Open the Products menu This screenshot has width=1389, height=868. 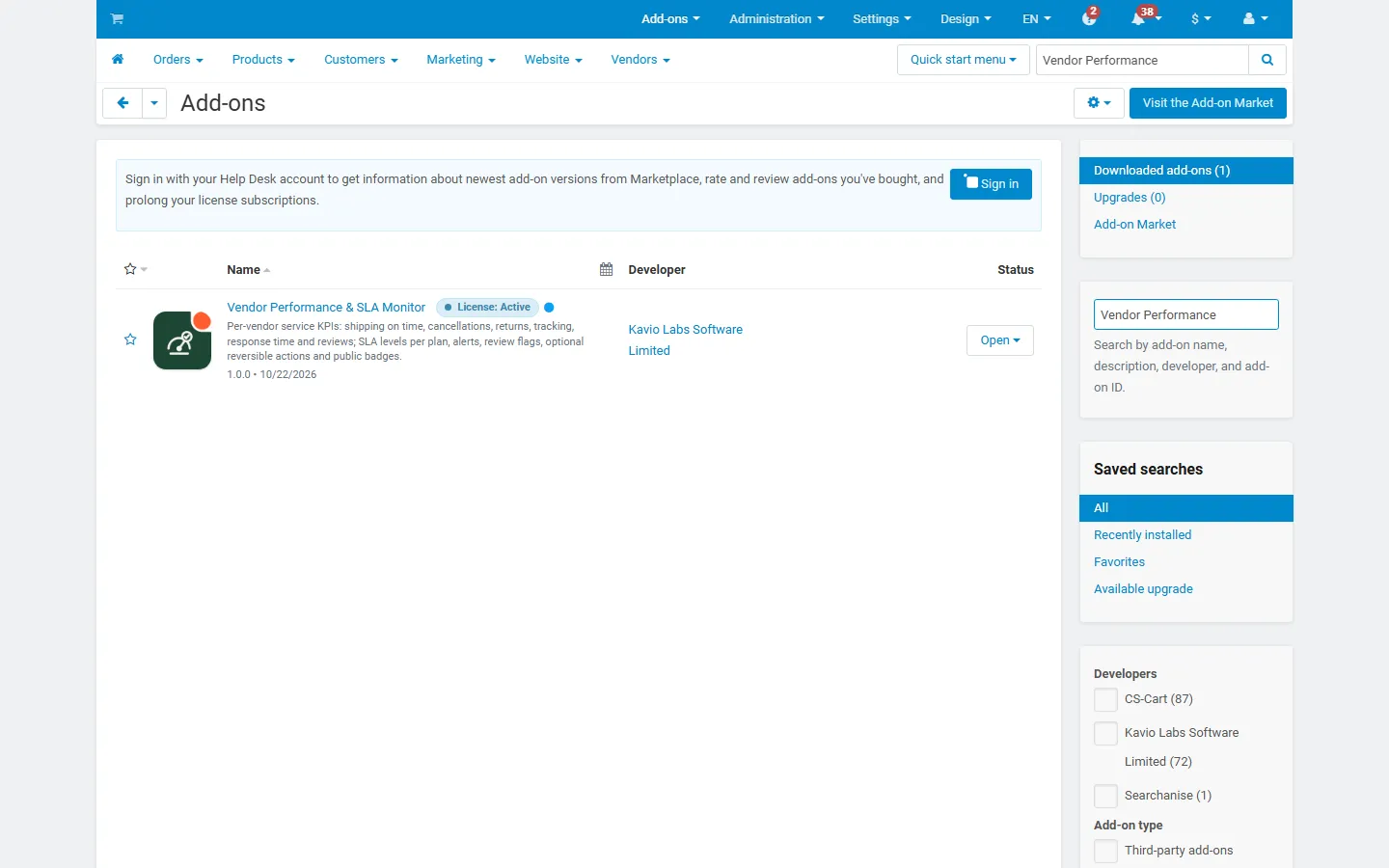(263, 60)
